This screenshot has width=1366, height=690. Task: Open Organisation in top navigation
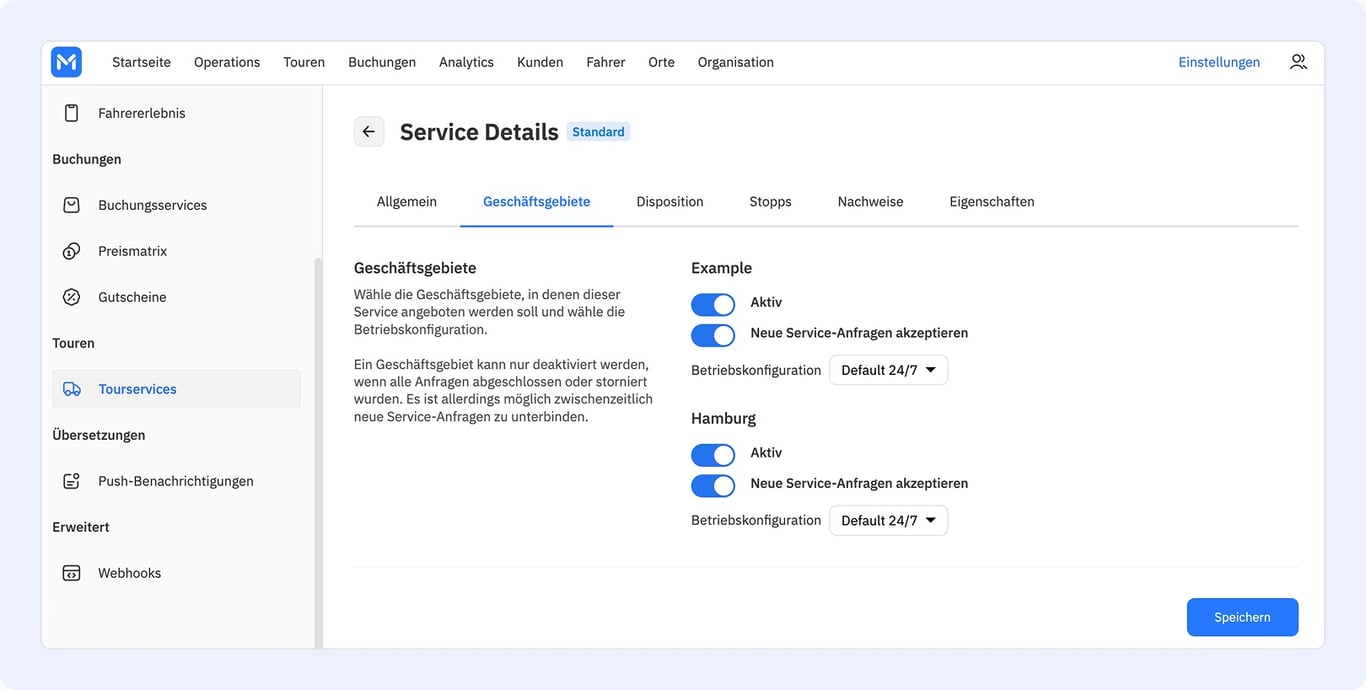[736, 62]
